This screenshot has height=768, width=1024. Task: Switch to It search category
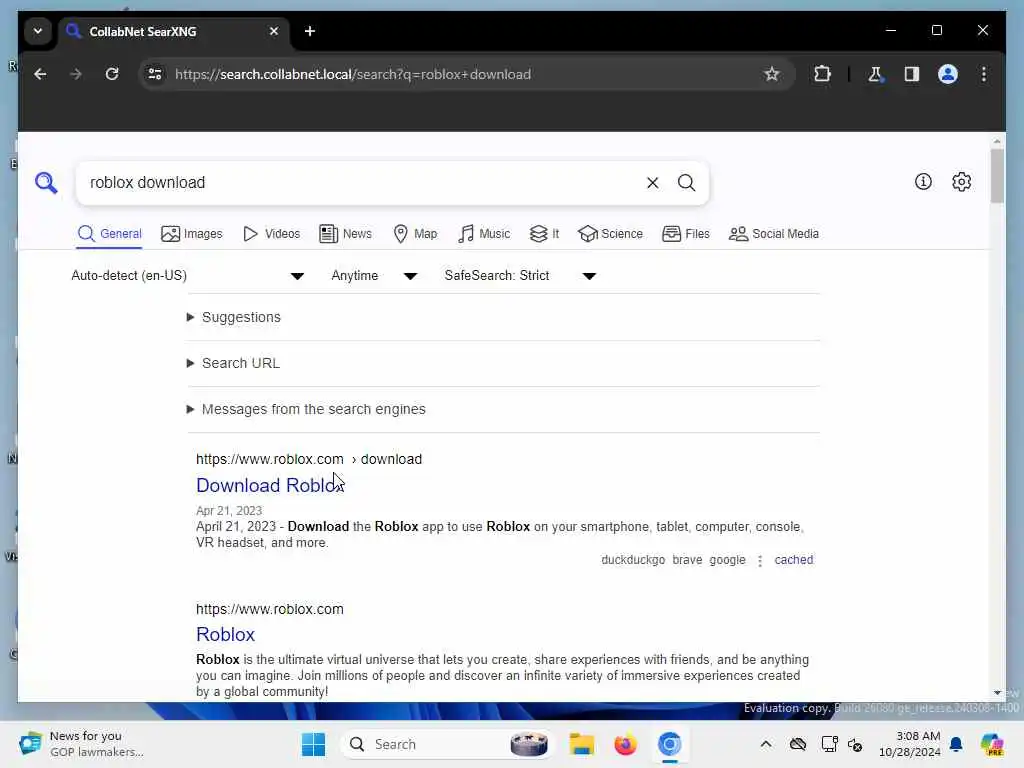[x=544, y=234]
